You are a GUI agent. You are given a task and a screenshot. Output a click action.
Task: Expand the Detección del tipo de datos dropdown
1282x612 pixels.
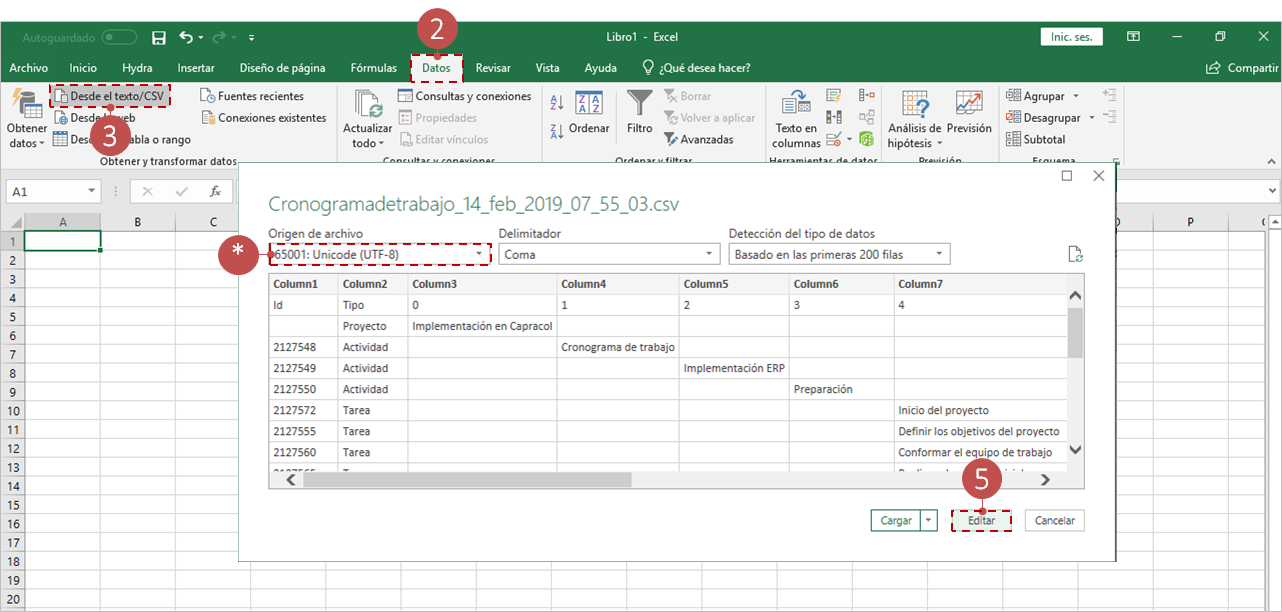840,253
